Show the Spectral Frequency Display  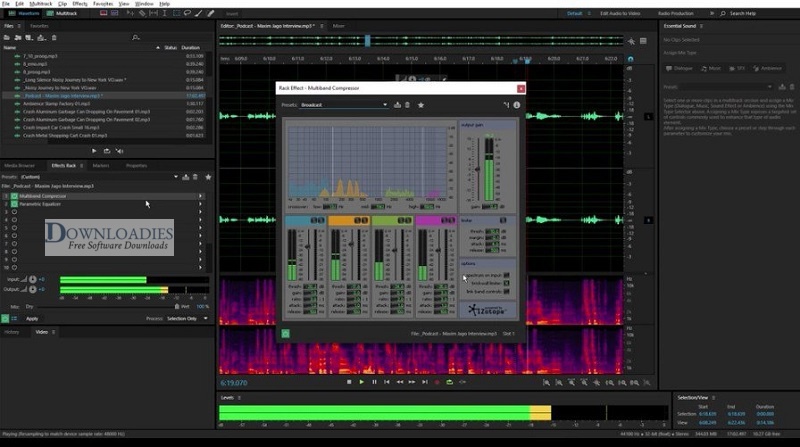104,13
